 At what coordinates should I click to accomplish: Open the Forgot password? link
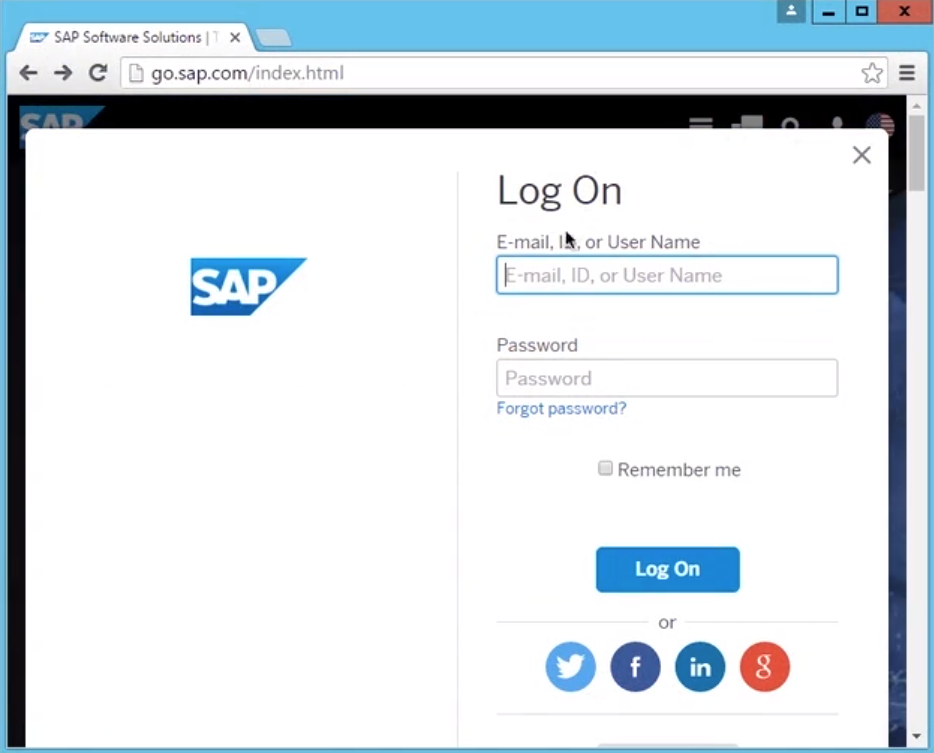[561, 408]
